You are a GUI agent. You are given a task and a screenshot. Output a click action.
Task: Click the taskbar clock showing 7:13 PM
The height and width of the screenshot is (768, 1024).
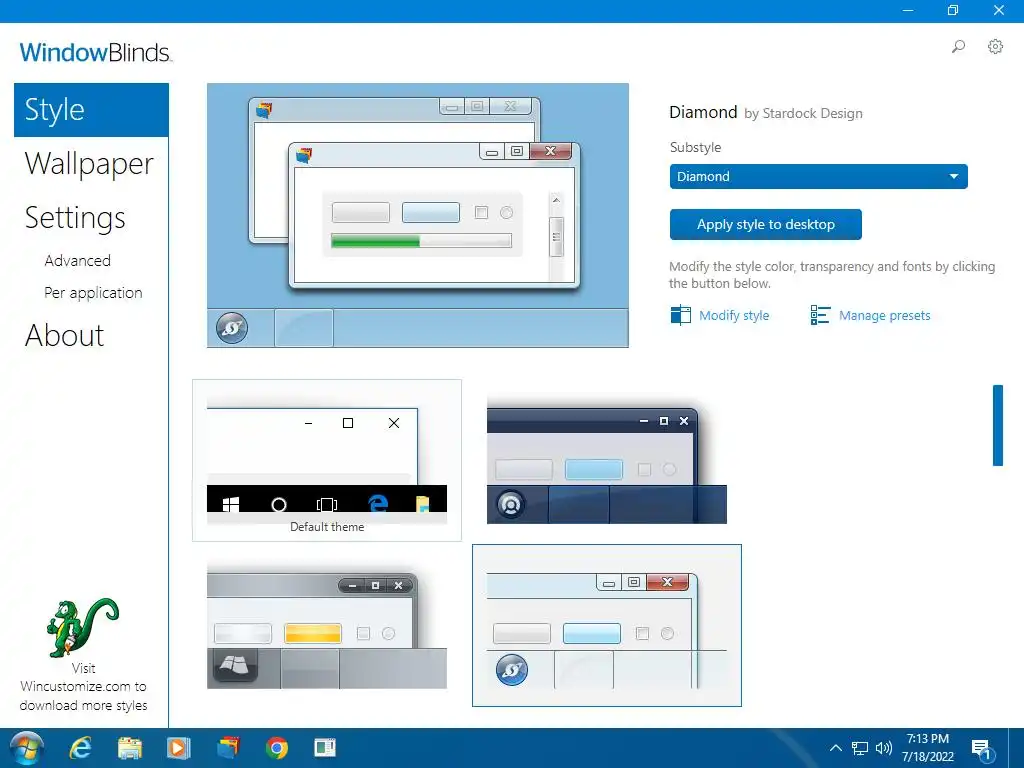coord(927,748)
